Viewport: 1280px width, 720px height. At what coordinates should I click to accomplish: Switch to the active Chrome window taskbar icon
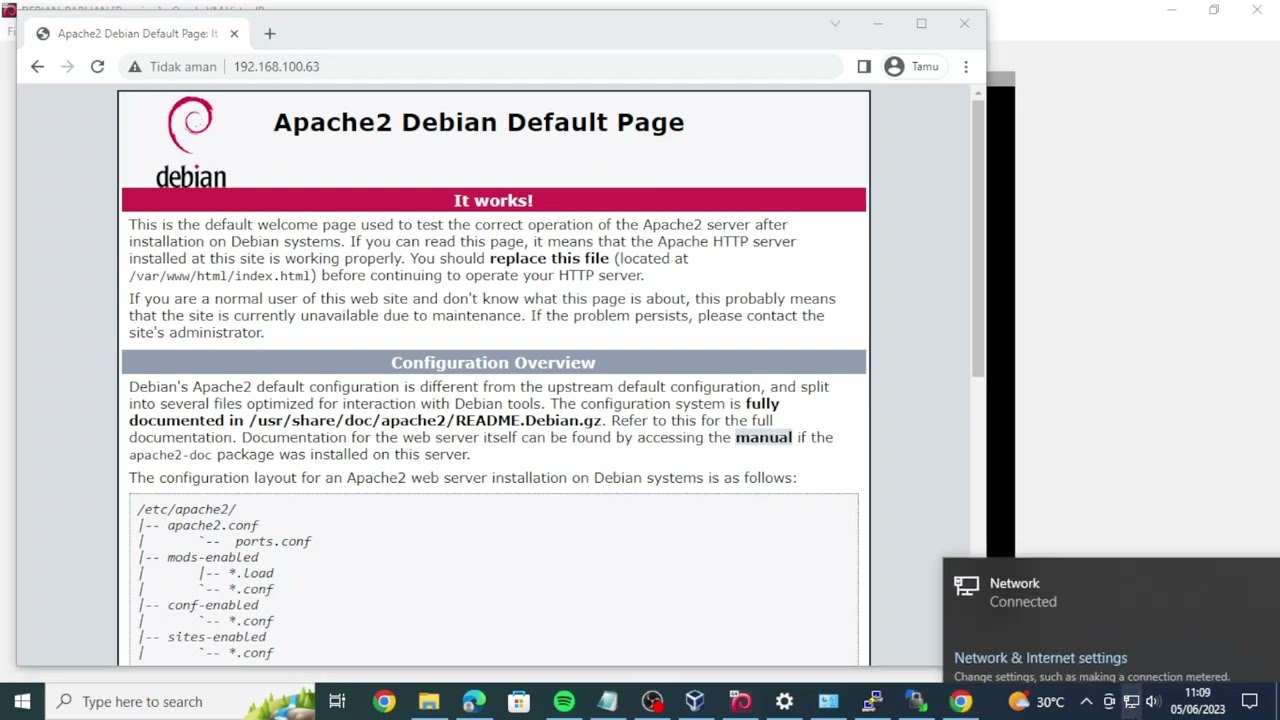[960, 701]
